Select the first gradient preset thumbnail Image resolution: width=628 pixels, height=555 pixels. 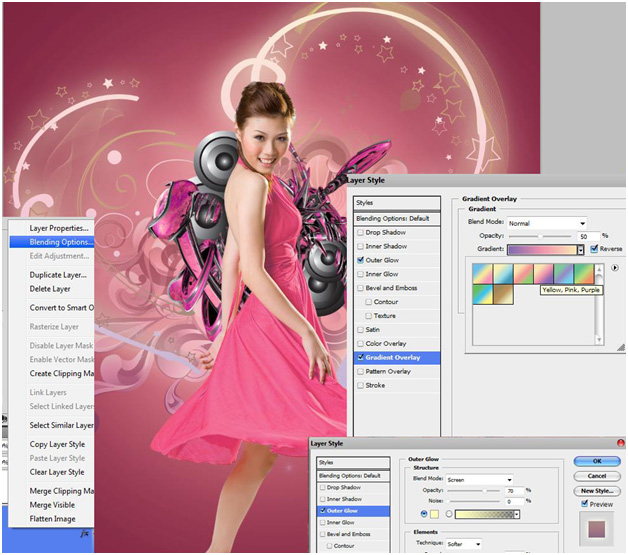click(x=484, y=273)
